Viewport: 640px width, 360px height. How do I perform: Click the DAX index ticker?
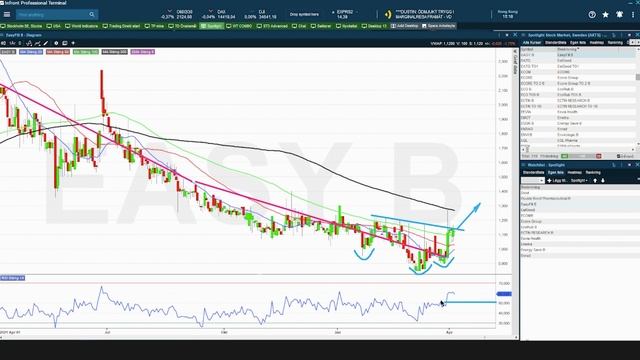220,15
